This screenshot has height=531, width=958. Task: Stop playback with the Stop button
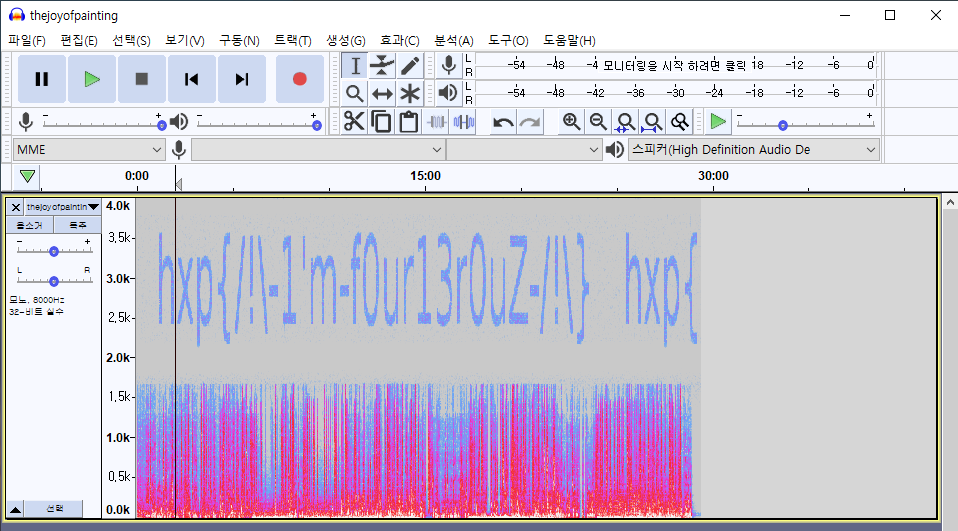click(x=142, y=79)
